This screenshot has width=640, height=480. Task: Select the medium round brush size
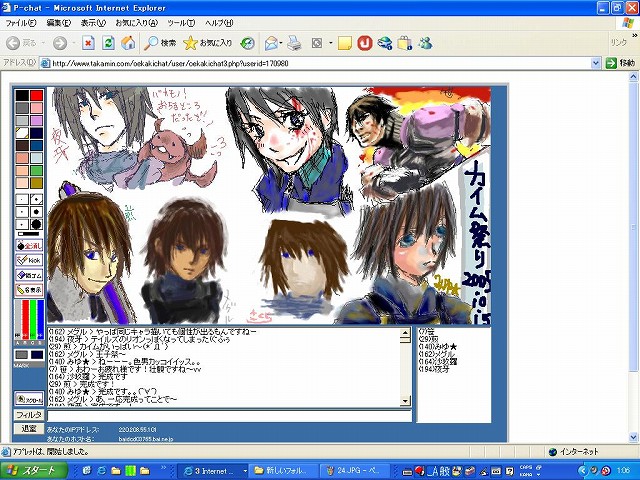click(x=36, y=212)
